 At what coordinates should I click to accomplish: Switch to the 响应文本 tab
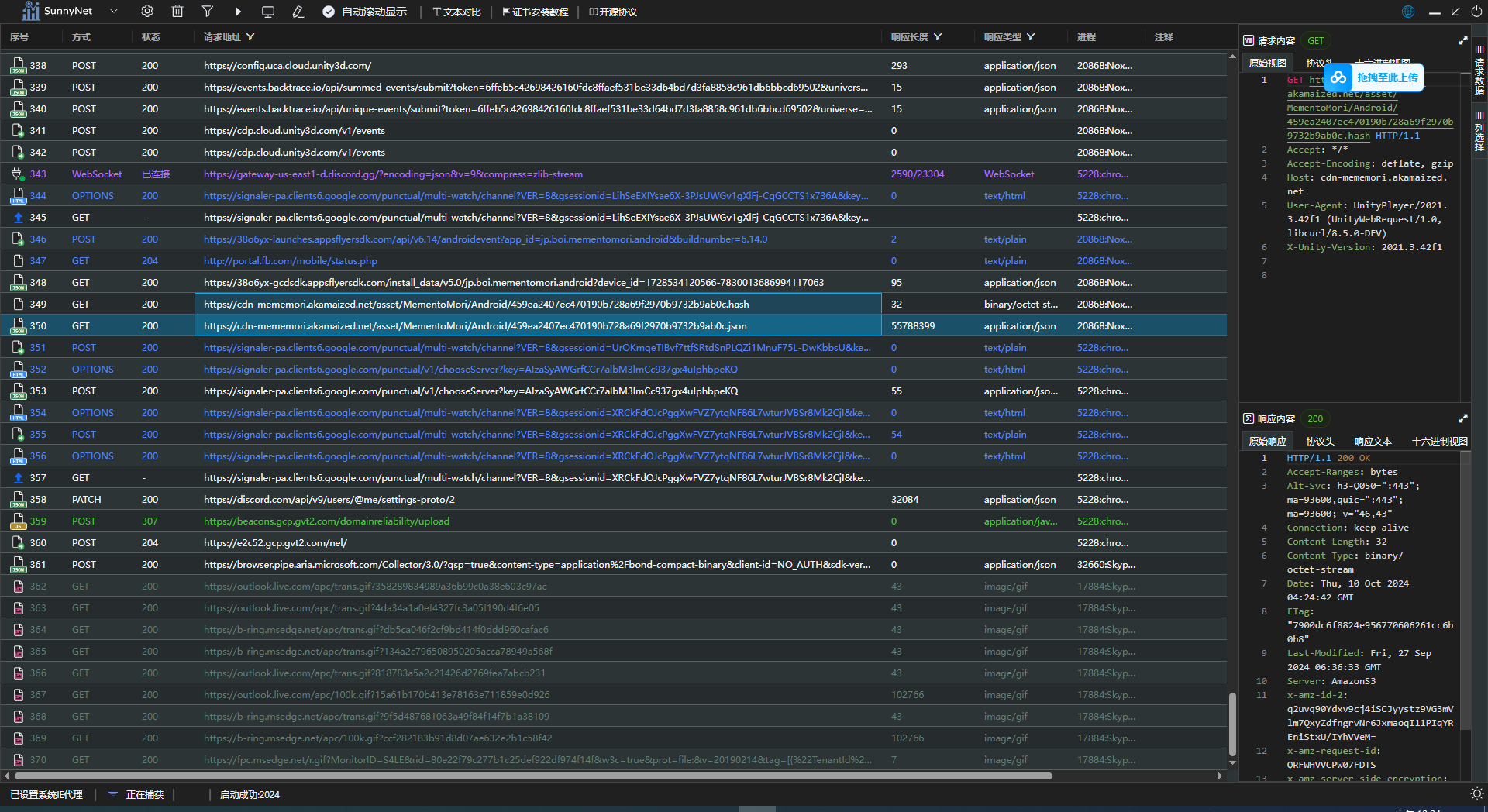(x=1373, y=441)
